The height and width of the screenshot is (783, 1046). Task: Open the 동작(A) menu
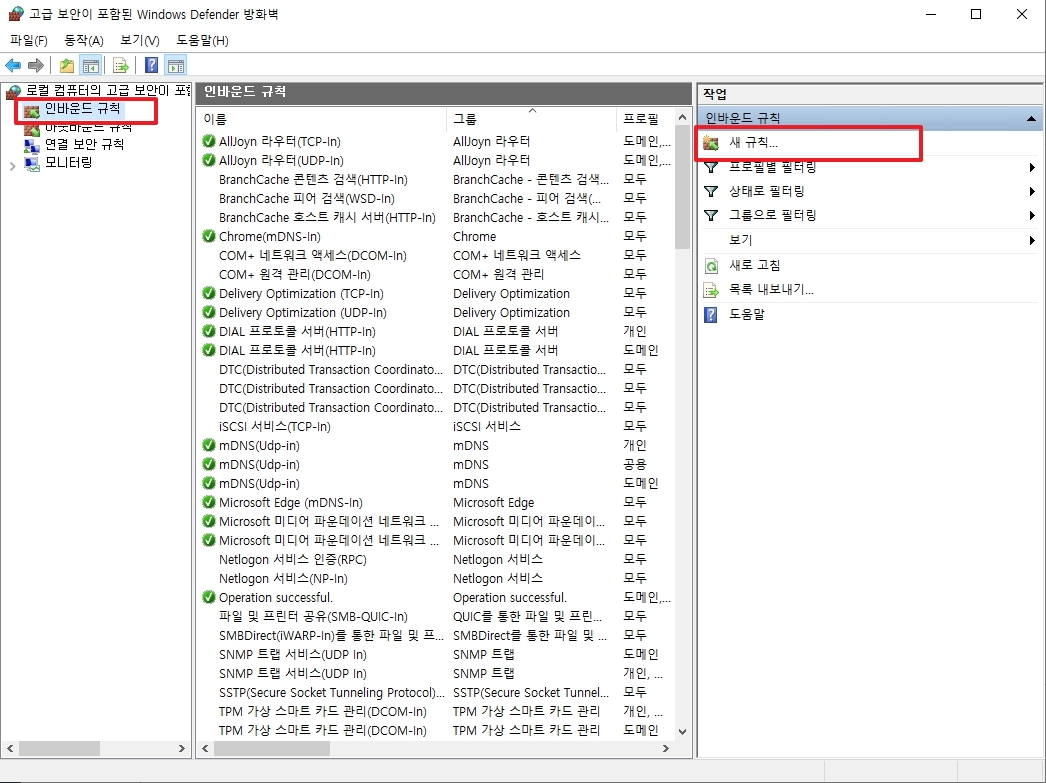pyautogui.click(x=84, y=41)
